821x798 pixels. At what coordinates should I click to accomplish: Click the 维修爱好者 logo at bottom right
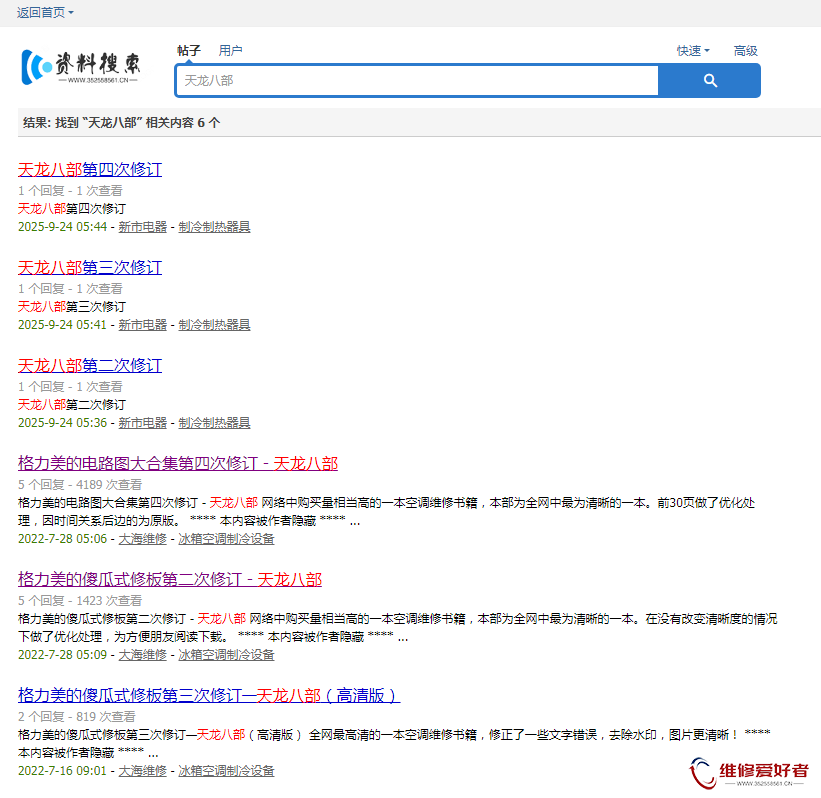(748, 772)
